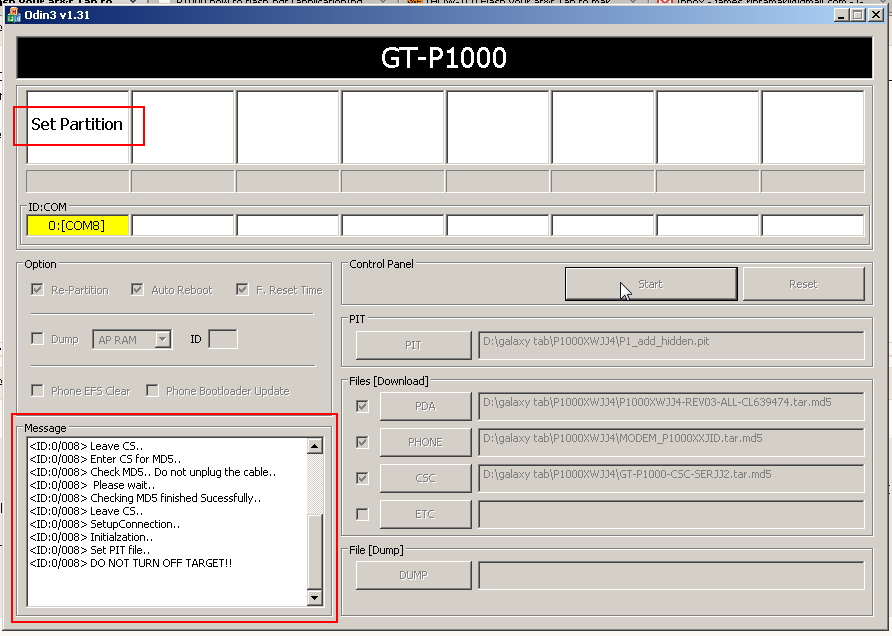Image resolution: width=892 pixels, height=636 pixels.
Task: Click the File Dump path field
Action: (x=671, y=575)
